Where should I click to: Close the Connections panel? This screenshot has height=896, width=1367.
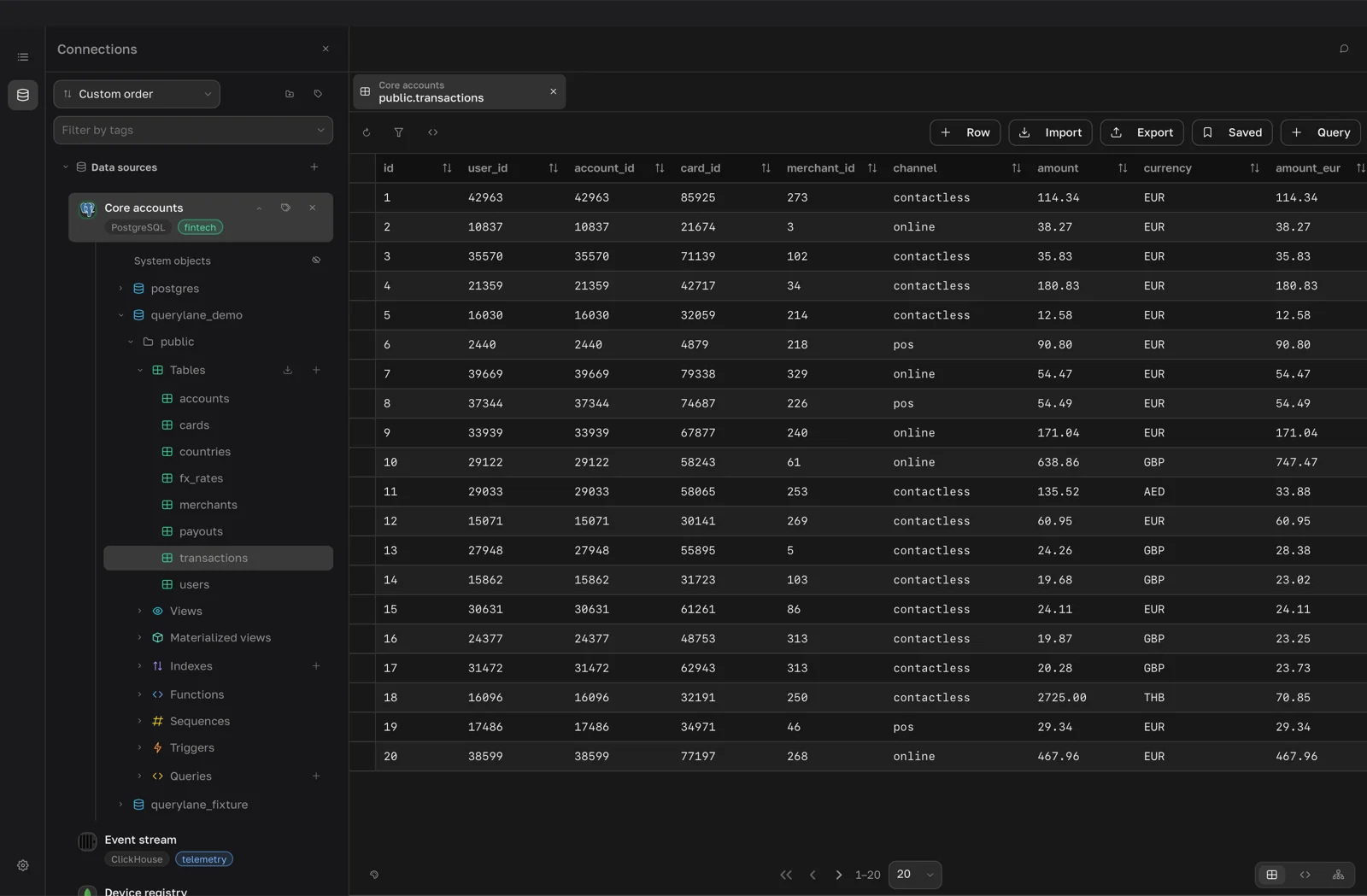pyautogui.click(x=326, y=49)
